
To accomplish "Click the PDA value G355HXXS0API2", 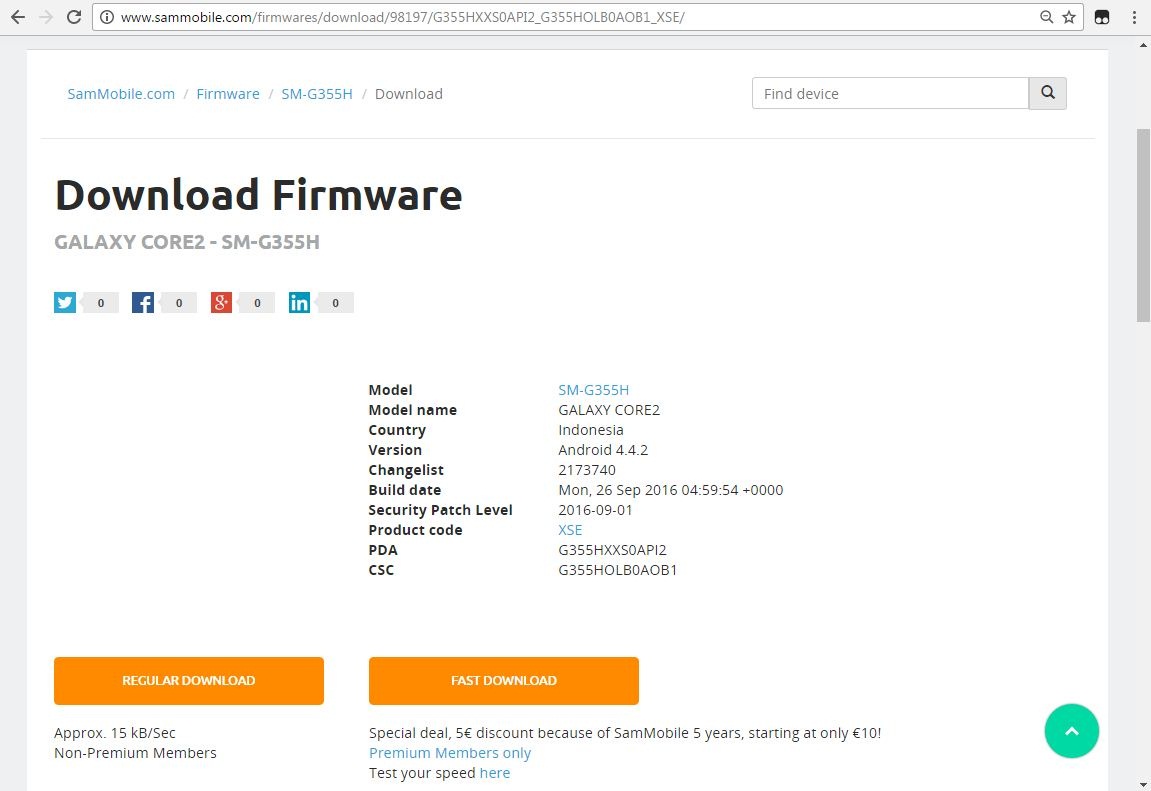I will tap(612, 550).
